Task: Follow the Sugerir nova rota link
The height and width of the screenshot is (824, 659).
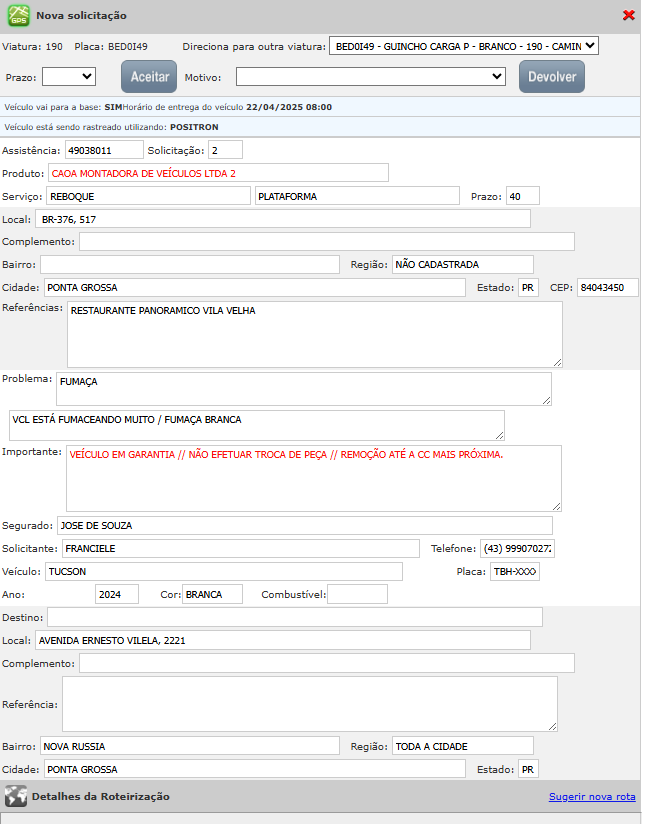Action: point(592,797)
